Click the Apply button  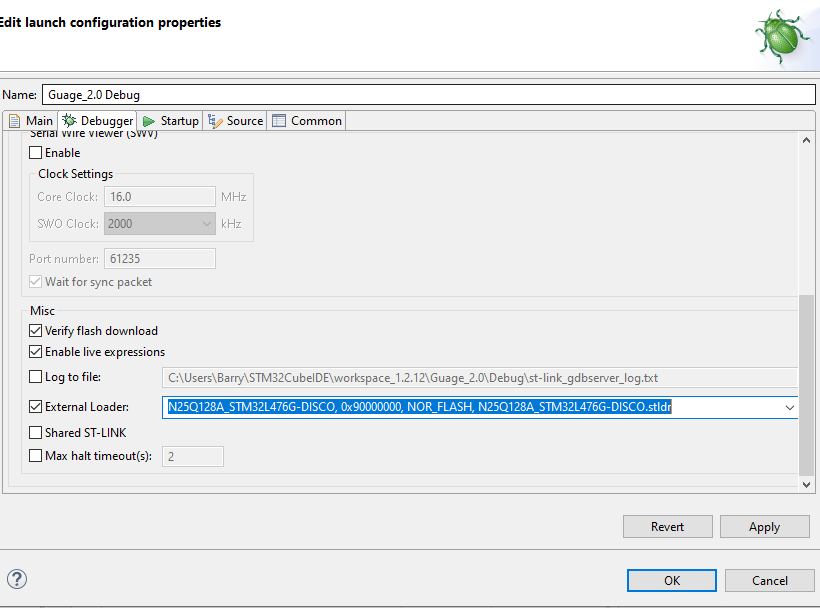click(764, 526)
